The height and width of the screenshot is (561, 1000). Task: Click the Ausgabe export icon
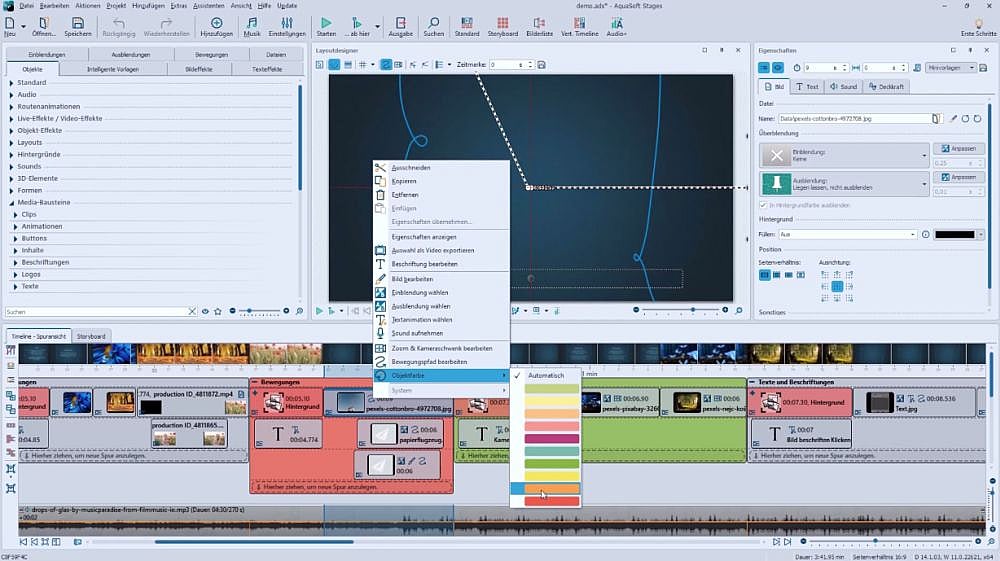click(x=400, y=24)
